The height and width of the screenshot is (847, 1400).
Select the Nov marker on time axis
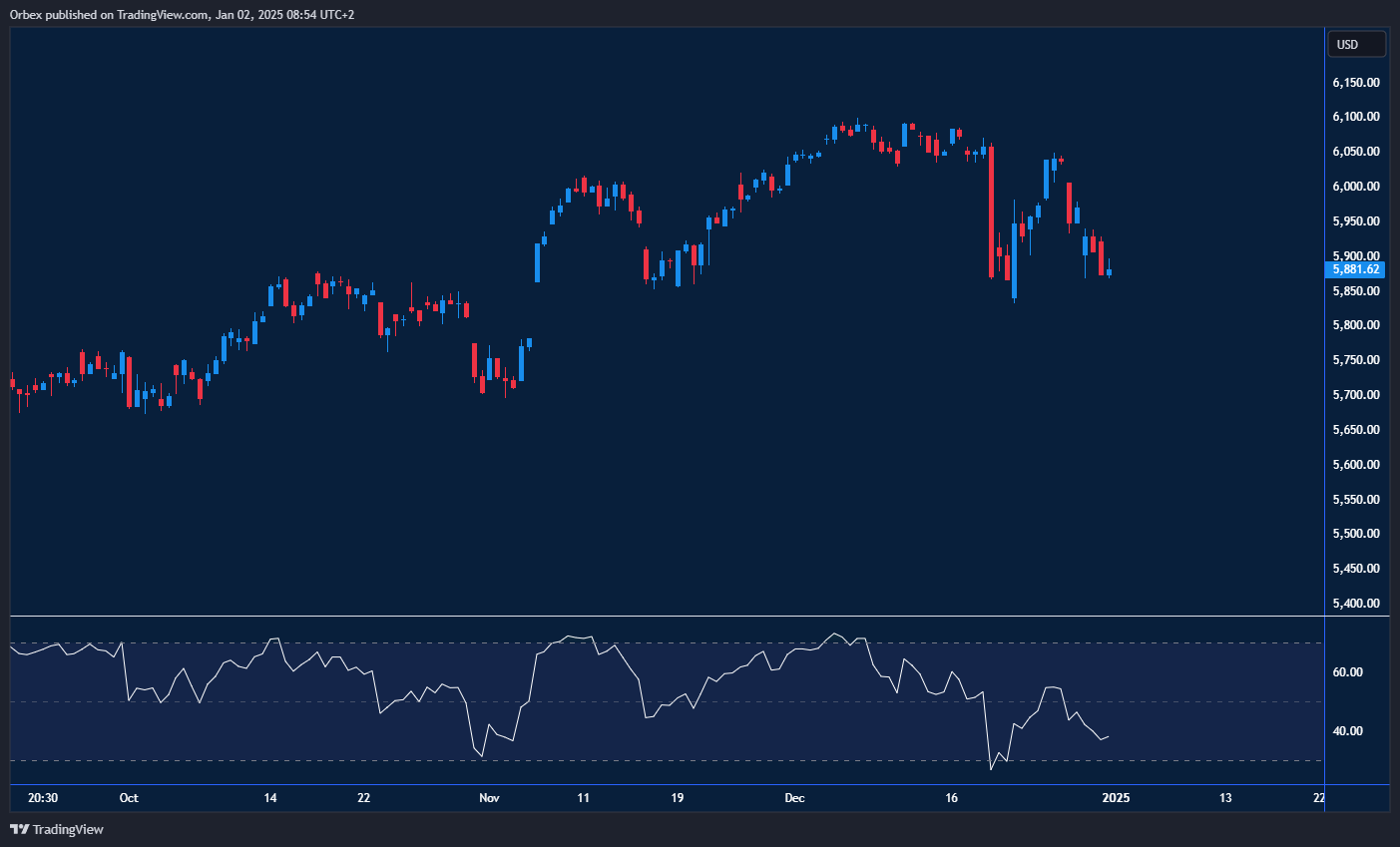(489, 798)
